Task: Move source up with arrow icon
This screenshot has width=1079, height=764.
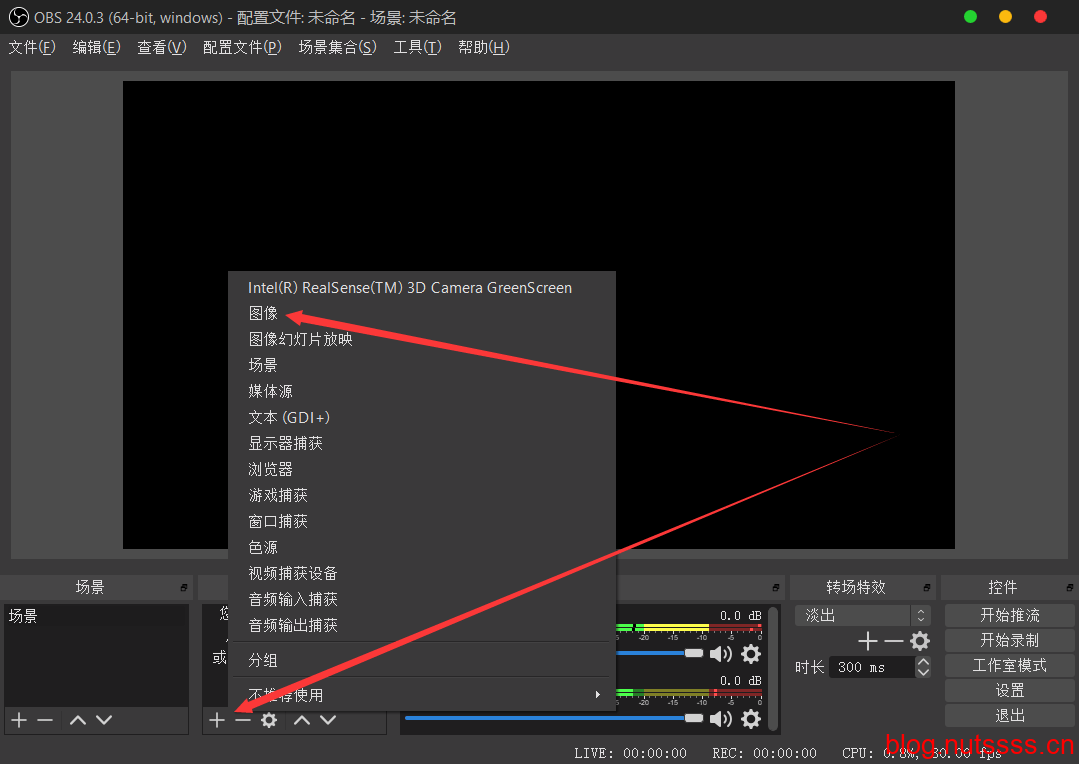Action: tap(302, 720)
